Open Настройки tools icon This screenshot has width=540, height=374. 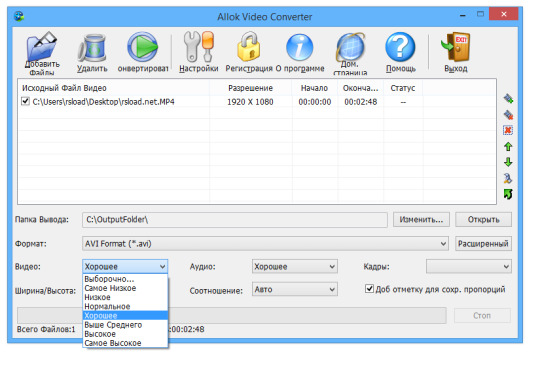click(199, 47)
